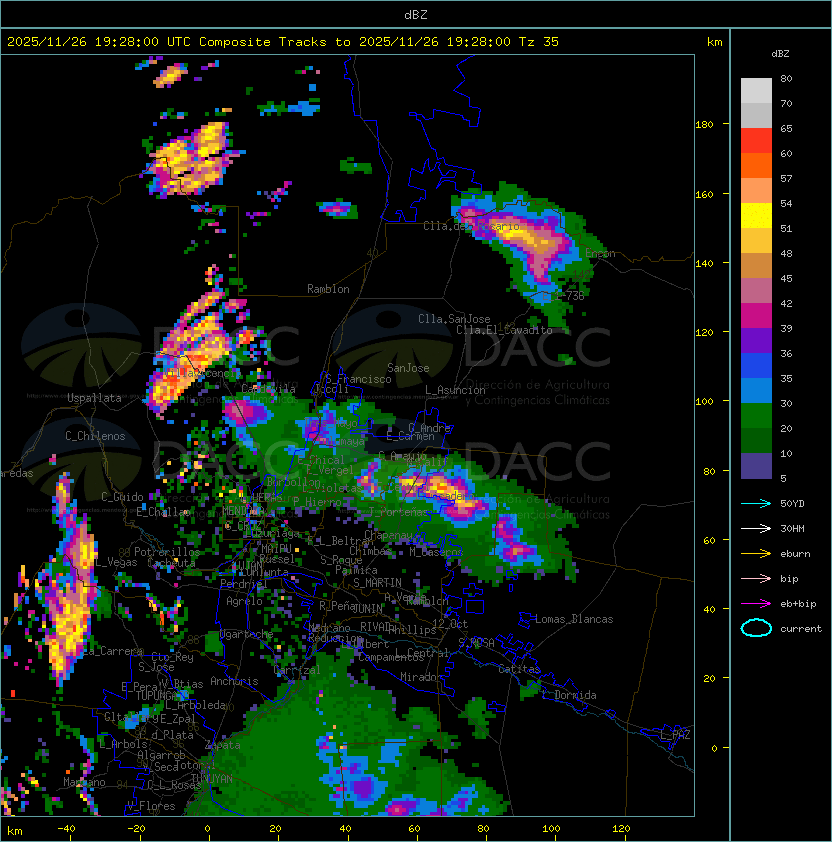Click the 'L_Vegas' map label
The width and height of the screenshot is (832, 842).
tap(115, 562)
